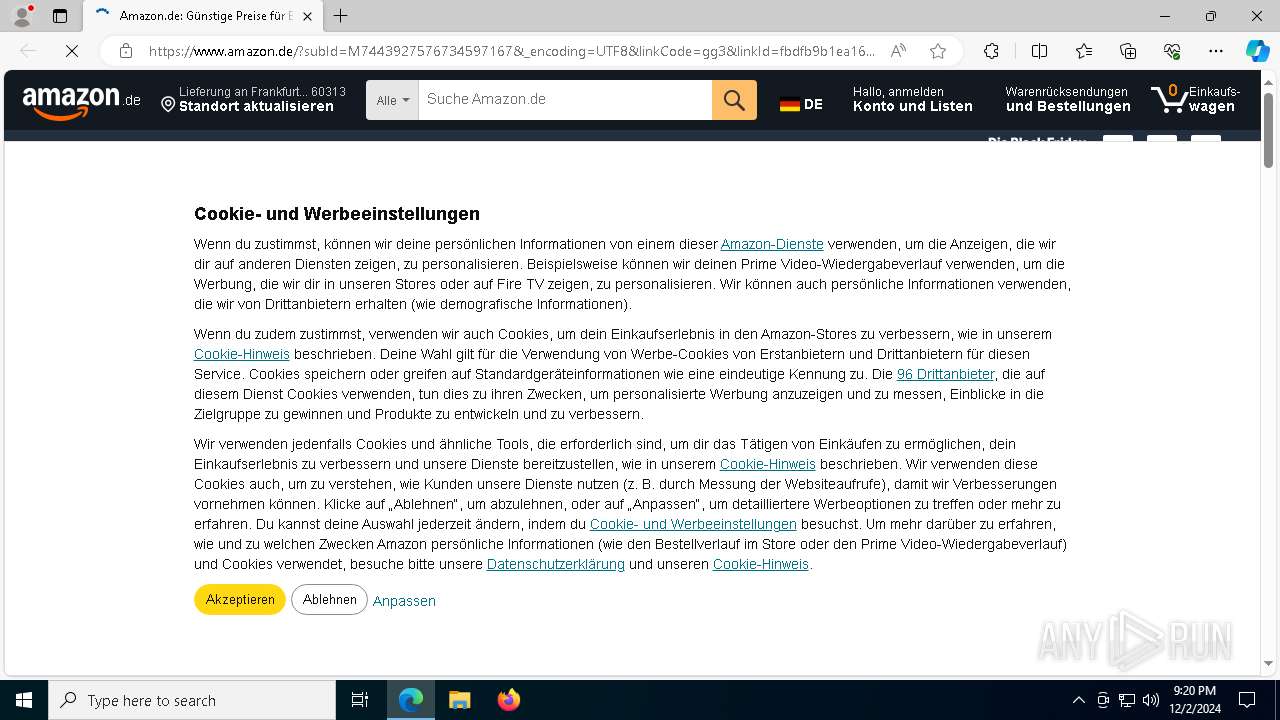Open the DE language flag selector
The width and height of the screenshot is (1280, 720).
pos(801,104)
